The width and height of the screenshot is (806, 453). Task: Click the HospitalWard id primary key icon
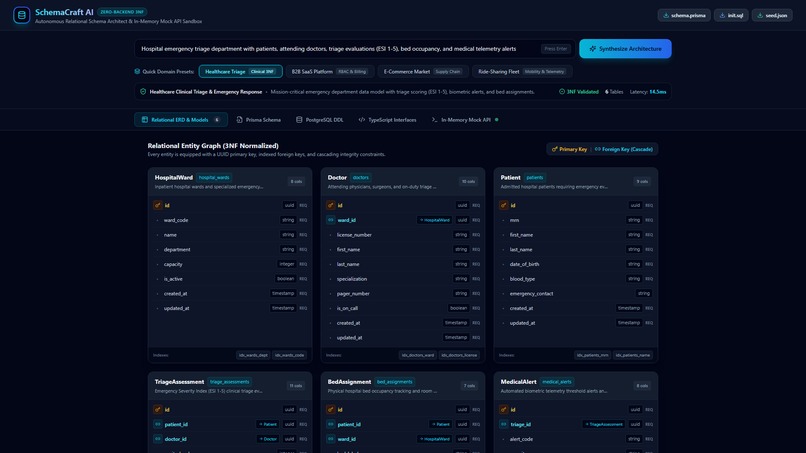[x=158, y=205]
